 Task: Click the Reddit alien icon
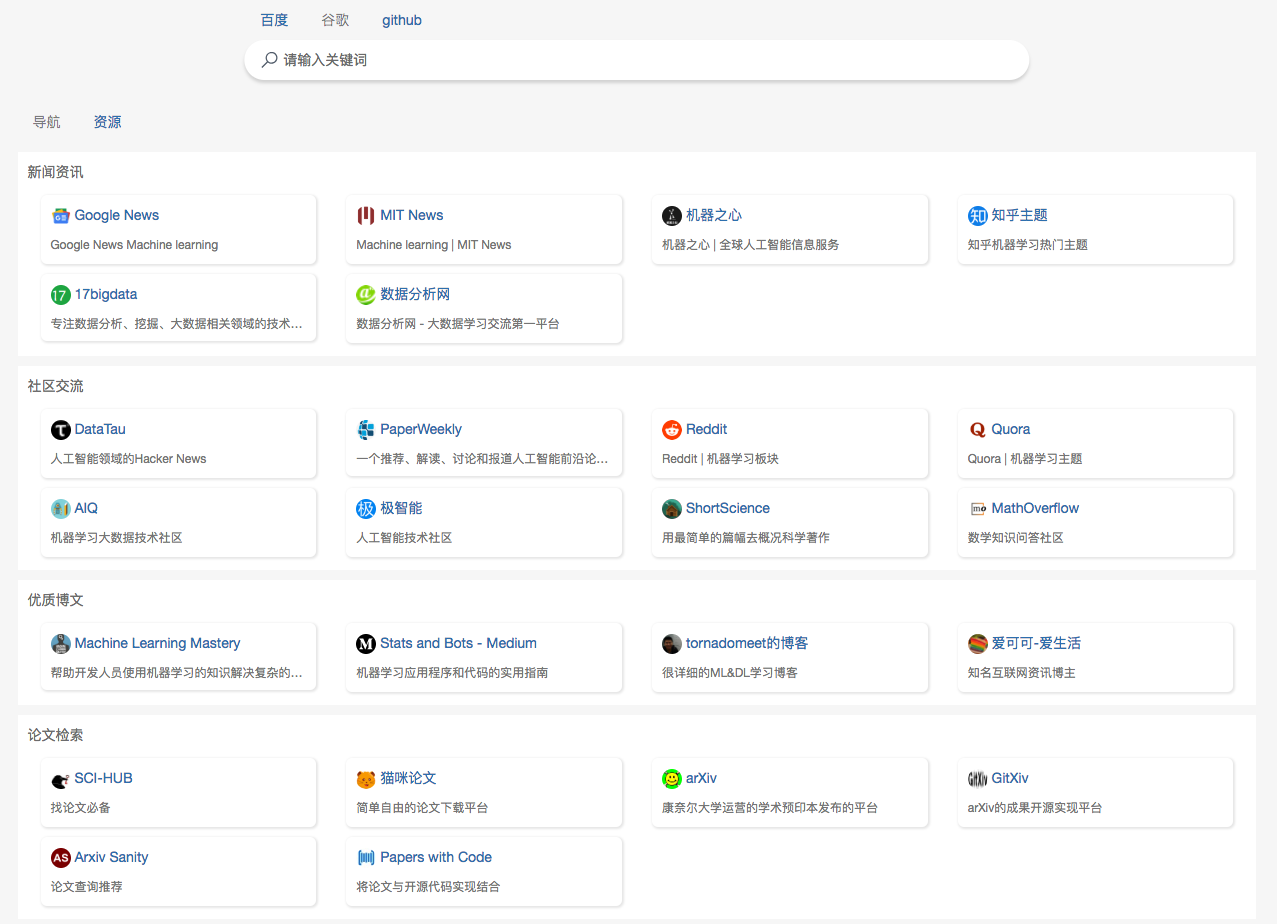pyautogui.click(x=672, y=429)
